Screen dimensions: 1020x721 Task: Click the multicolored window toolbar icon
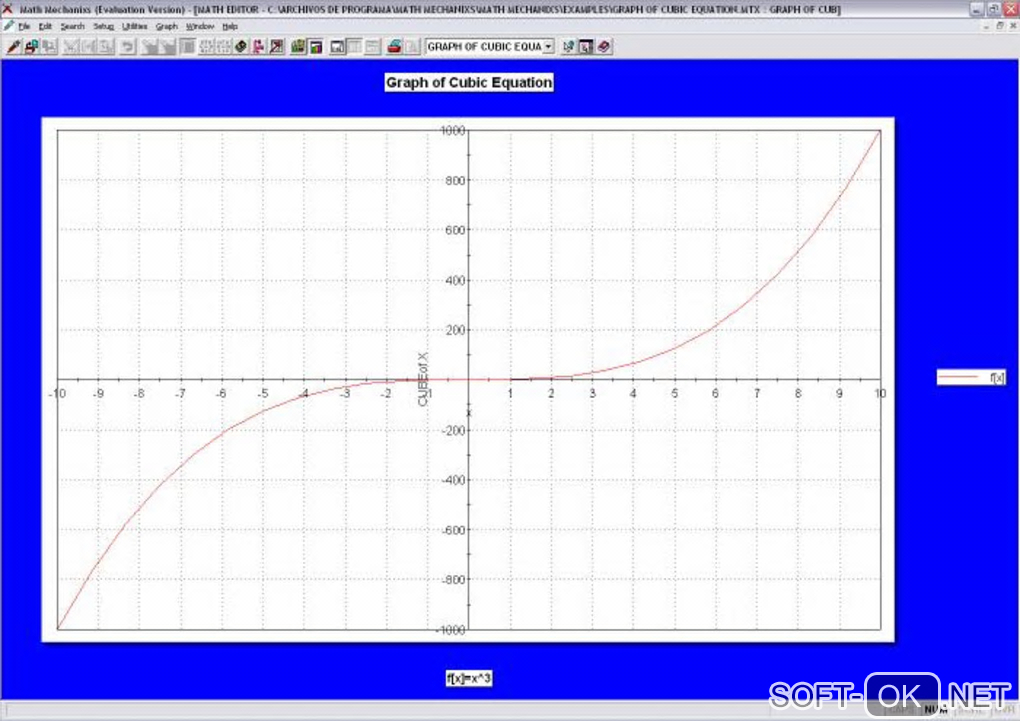tap(316, 46)
